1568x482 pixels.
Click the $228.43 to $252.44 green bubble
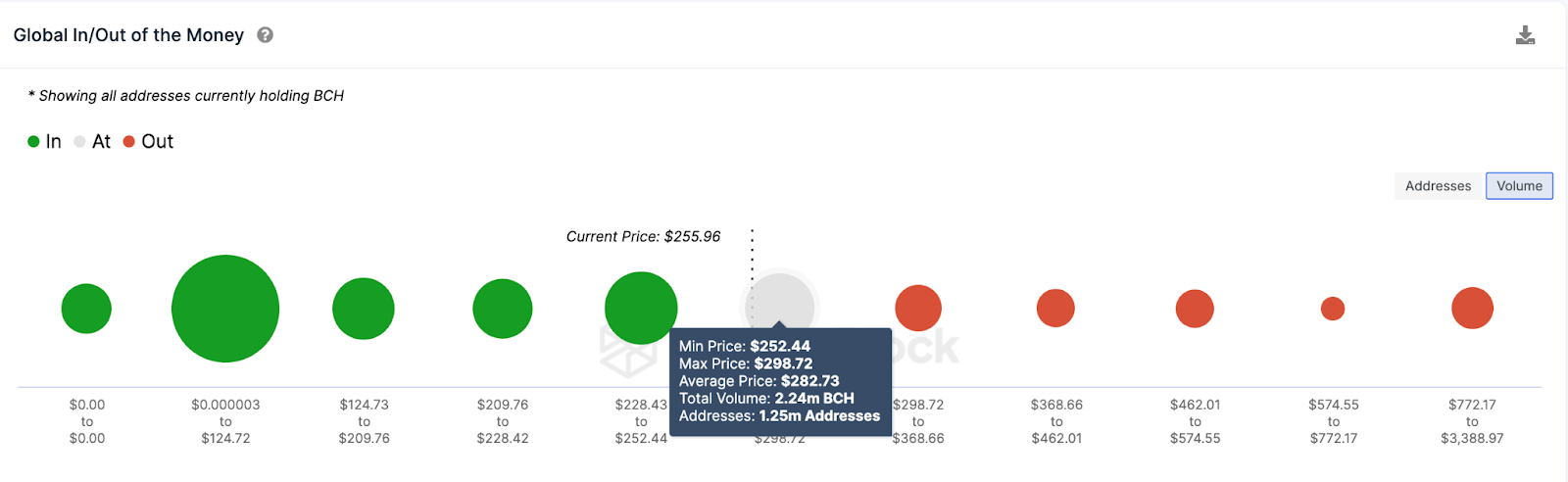coord(641,308)
